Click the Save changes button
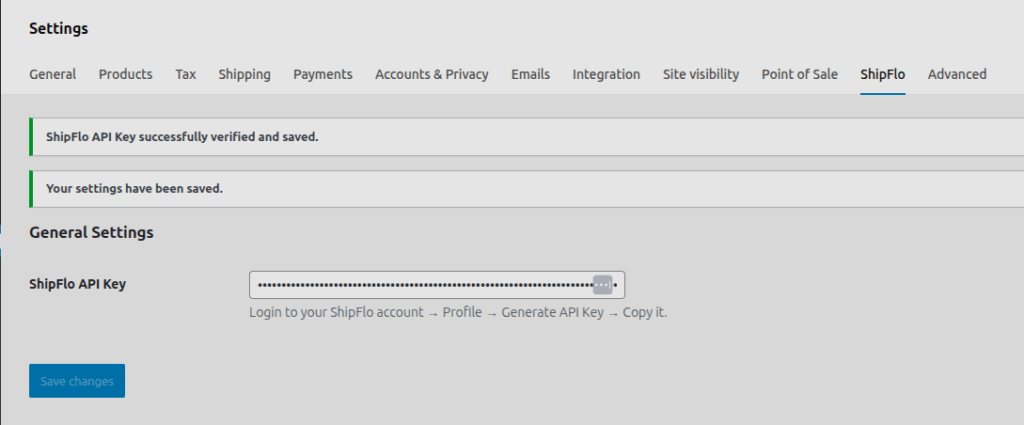This screenshot has height=425, width=1024. point(77,381)
